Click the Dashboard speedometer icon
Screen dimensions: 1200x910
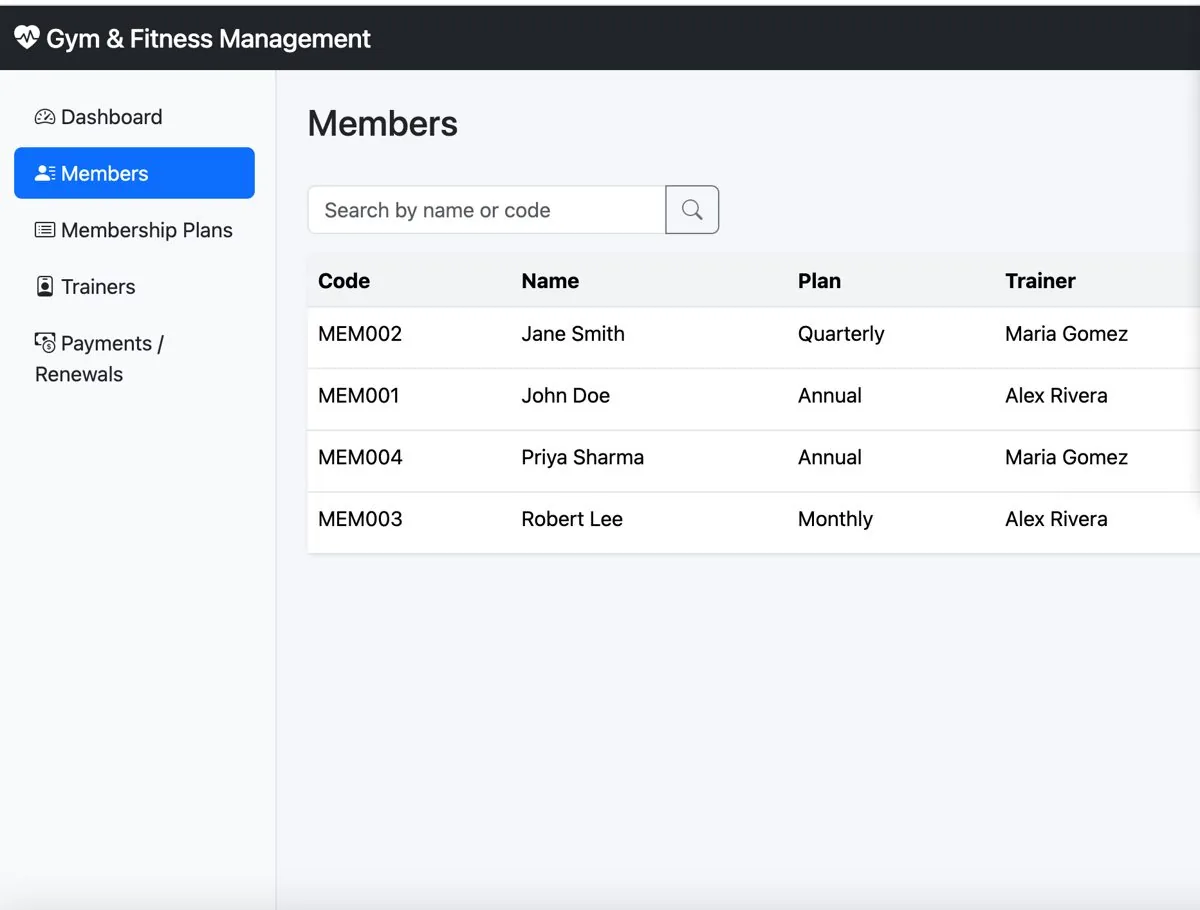pyautogui.click(x=45, y=117)
